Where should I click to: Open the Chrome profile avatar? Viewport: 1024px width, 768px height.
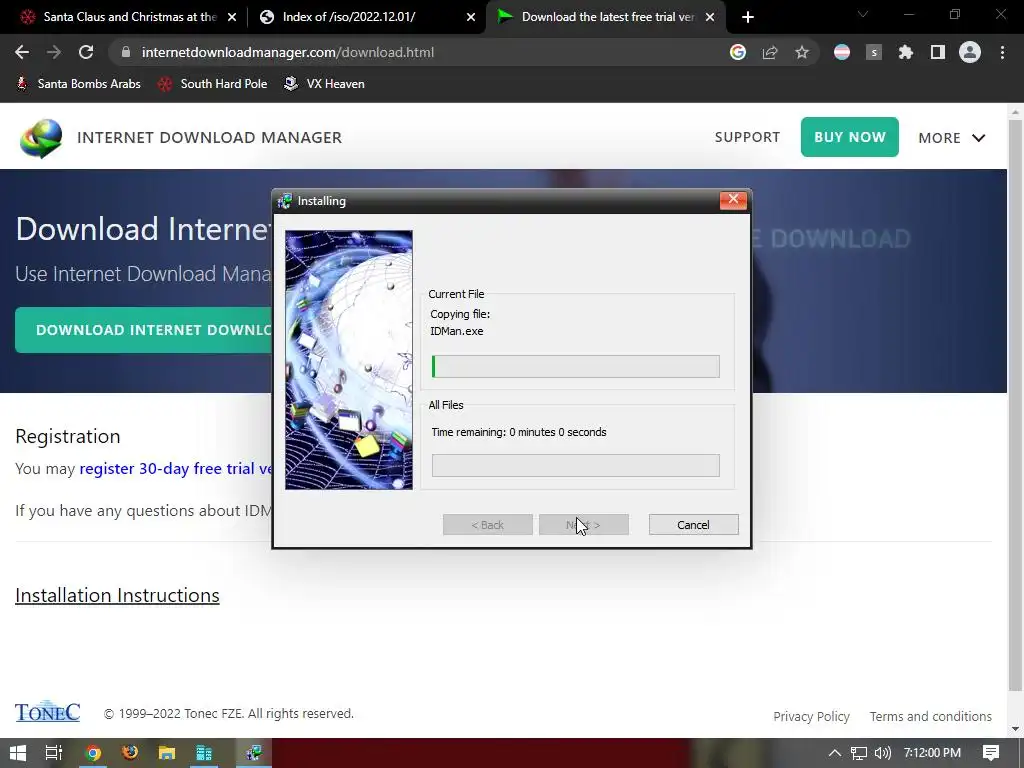pyautogui.click(x=970, y=52)
